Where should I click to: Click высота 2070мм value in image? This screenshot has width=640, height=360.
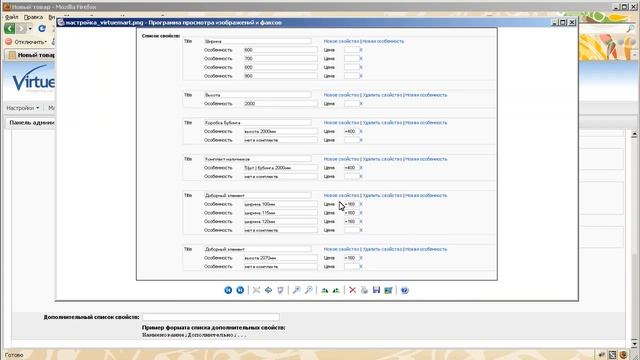tap(260, 258)
